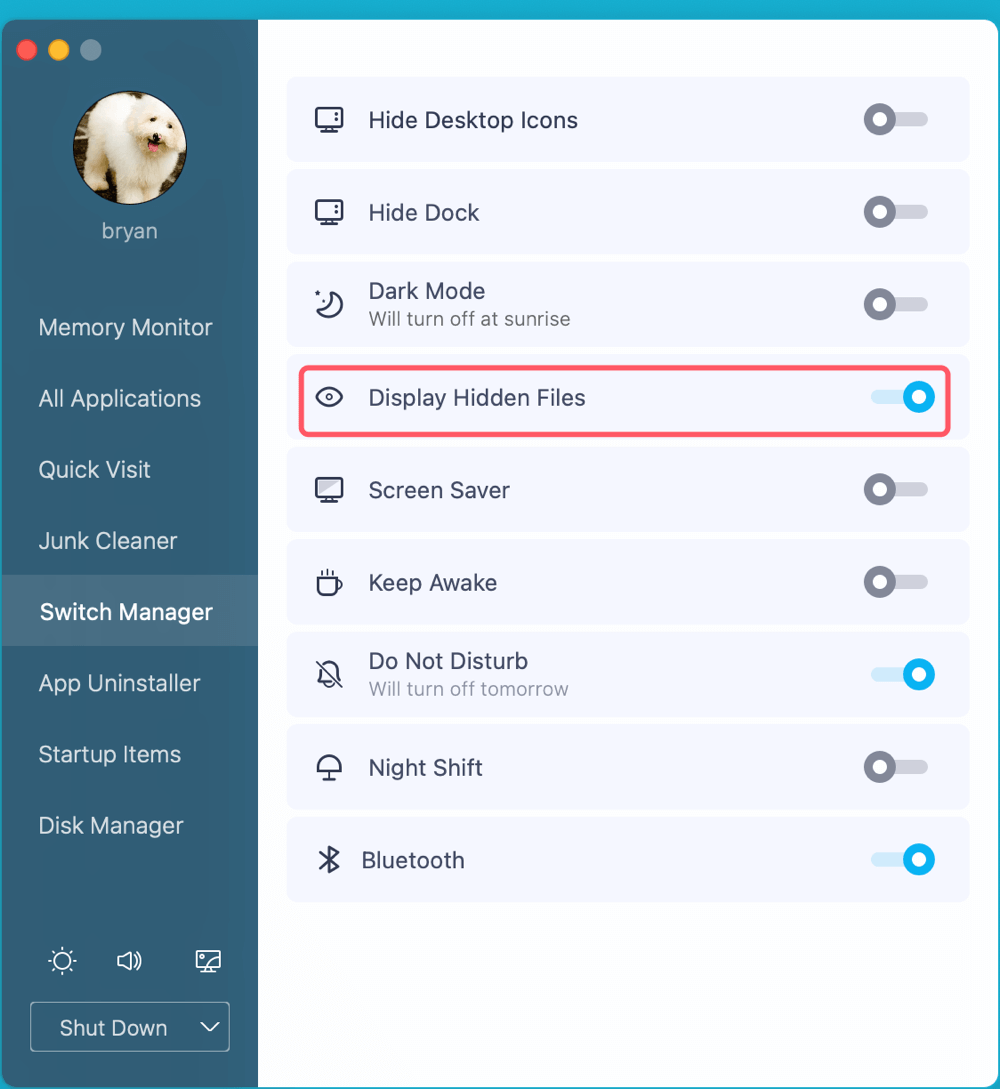Click the Night Shift lamp icon
1000x1089 pixels.
click(329, 768)
